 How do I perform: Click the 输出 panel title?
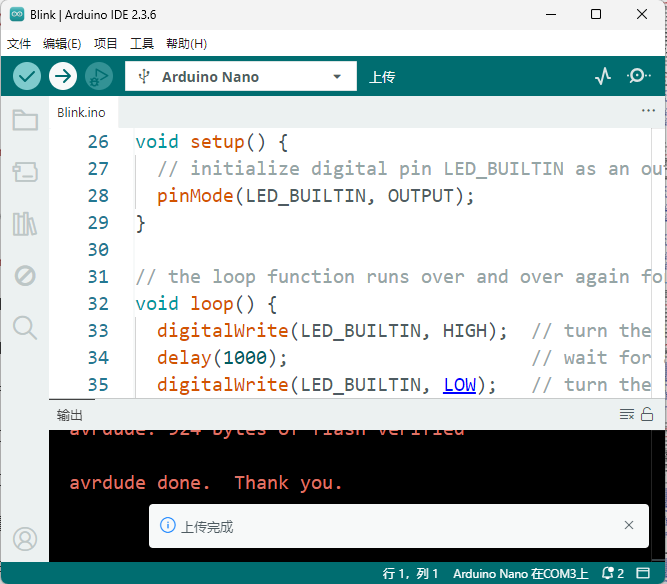[69, 415]
